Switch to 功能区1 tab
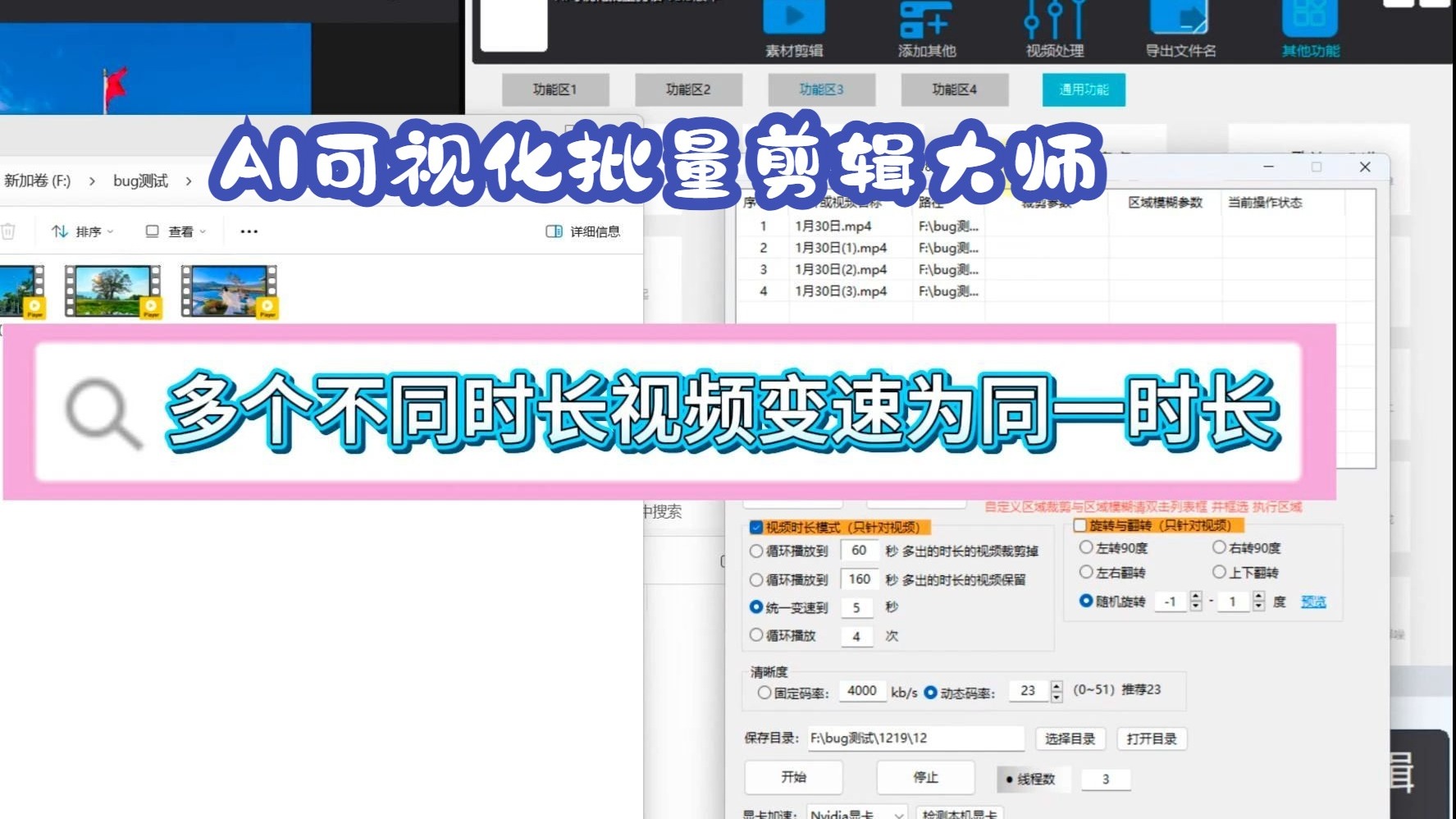The image size is (1456, 819). [x=555, y=89]
